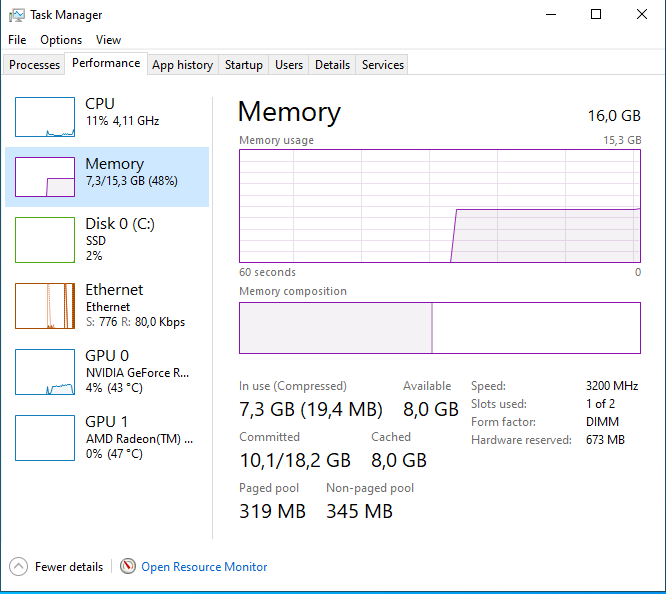Open the Details tab
Image resolution: width=666 pixels, height=594 pixels.
(x=332, y=65)
